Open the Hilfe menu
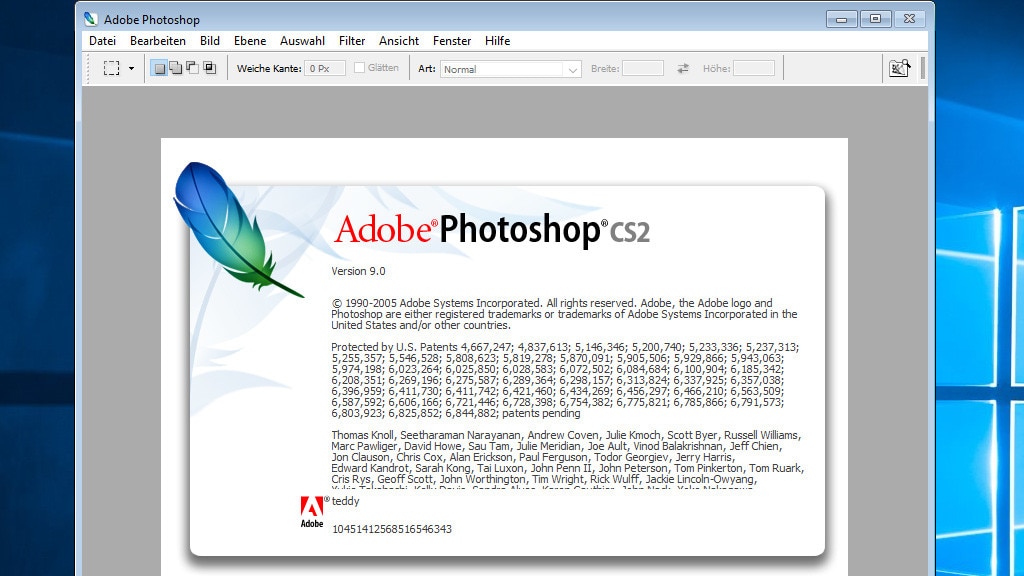The width and height of the screenshot is (1024, 576). pyautogui.click(x=498, y=40)
